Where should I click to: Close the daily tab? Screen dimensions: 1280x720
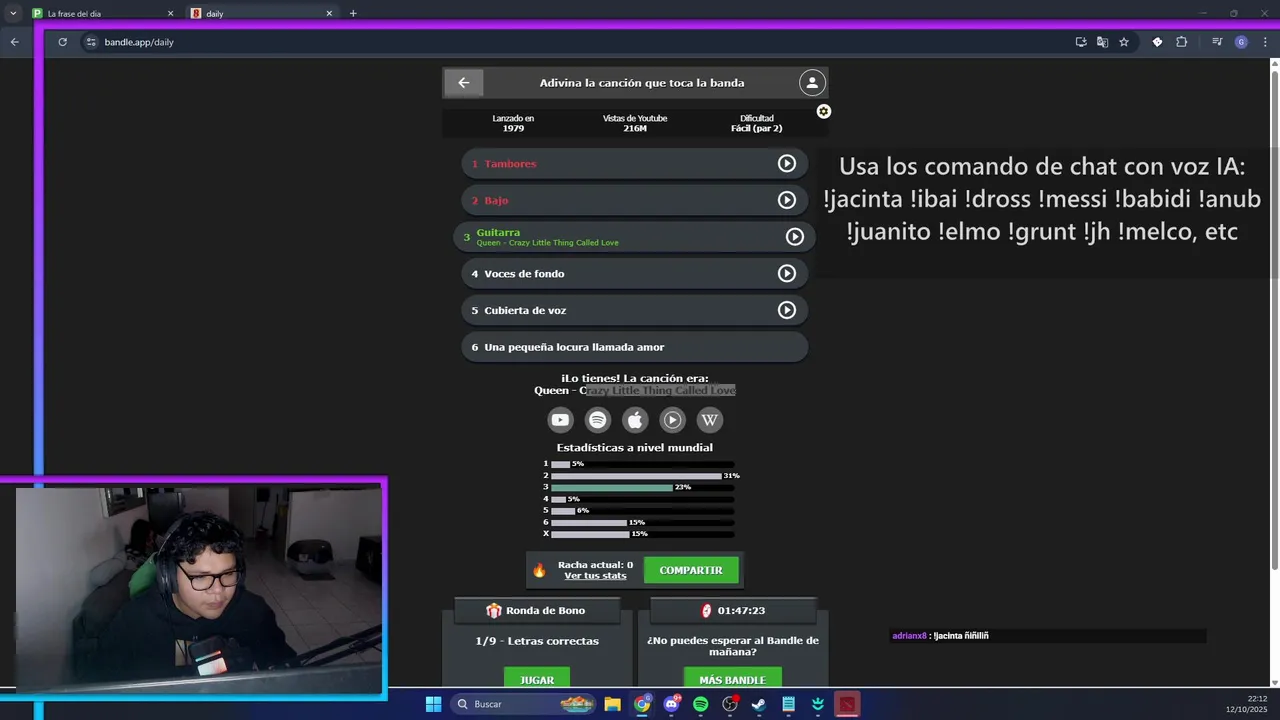click(x=329, y=14)
